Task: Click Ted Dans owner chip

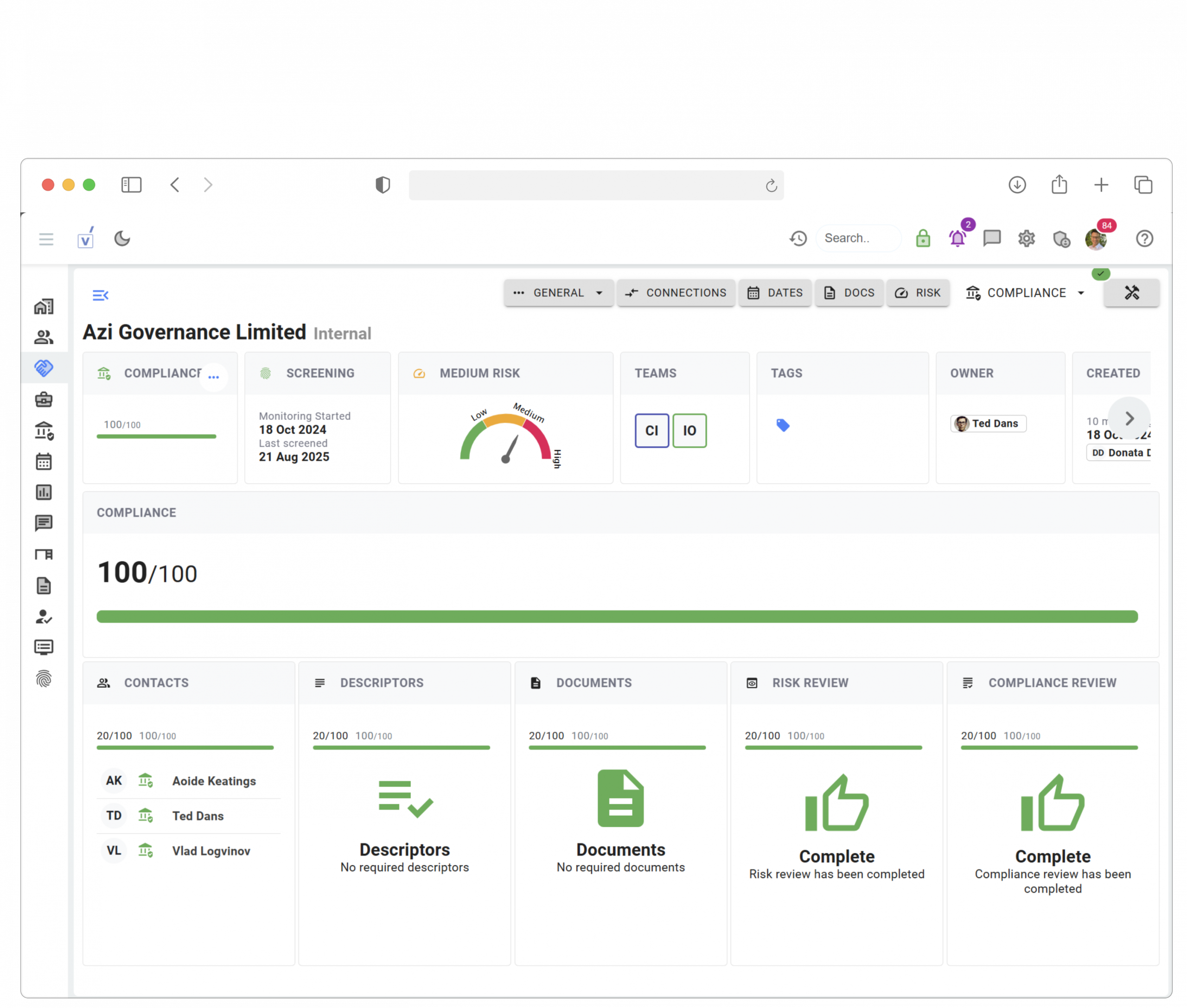Action: [x=988, y=424]
